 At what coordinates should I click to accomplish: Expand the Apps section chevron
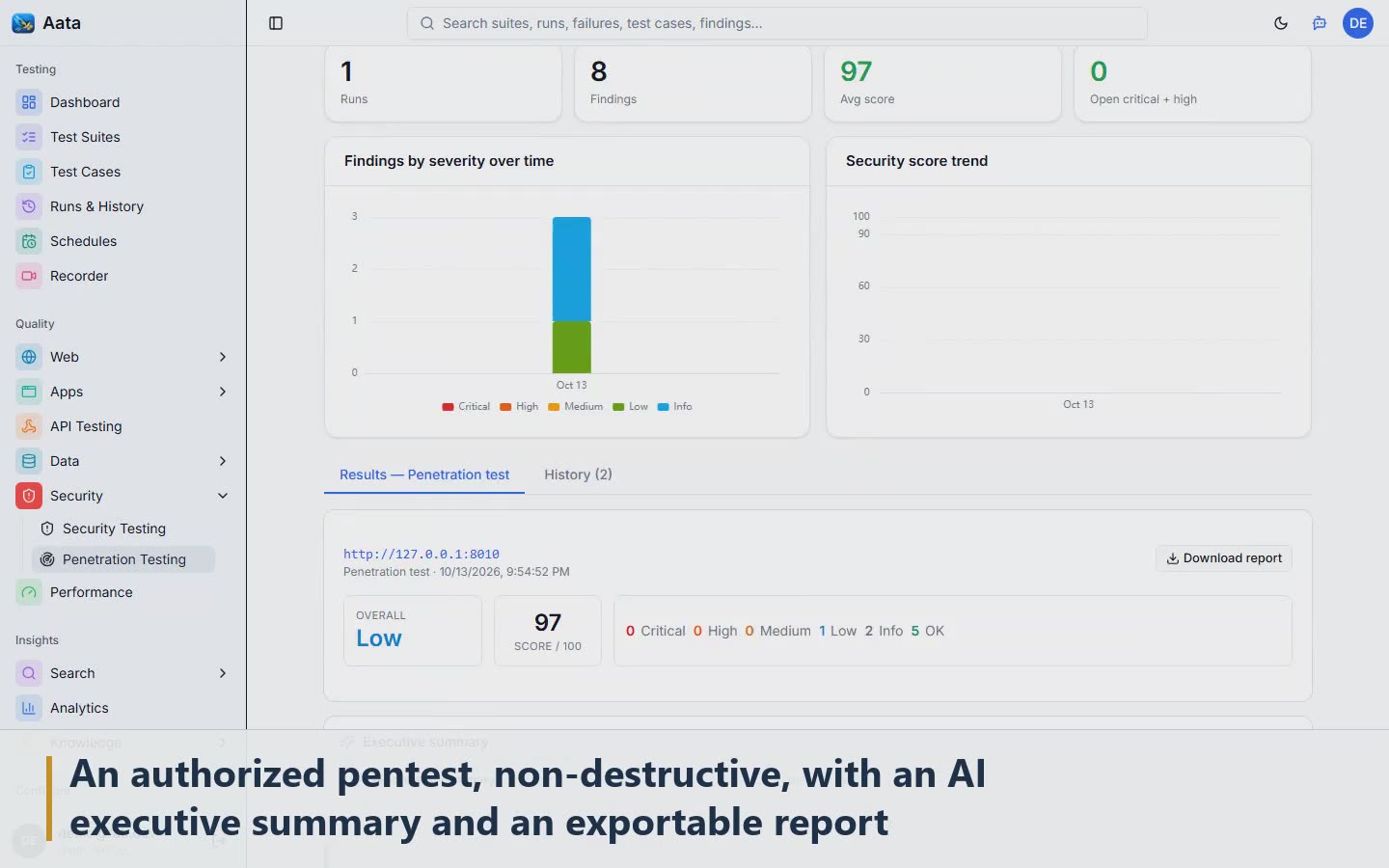coord(223,392)
